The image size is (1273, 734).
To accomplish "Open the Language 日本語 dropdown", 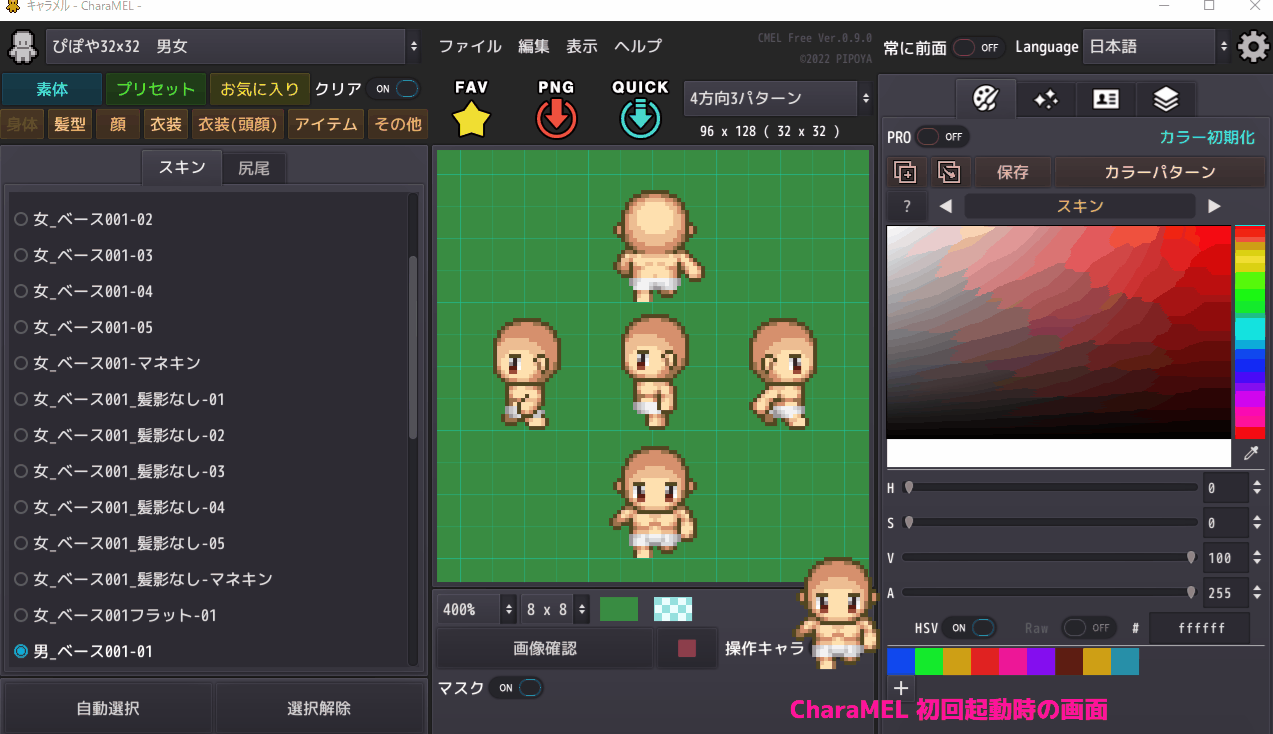I will [1148, 46].
